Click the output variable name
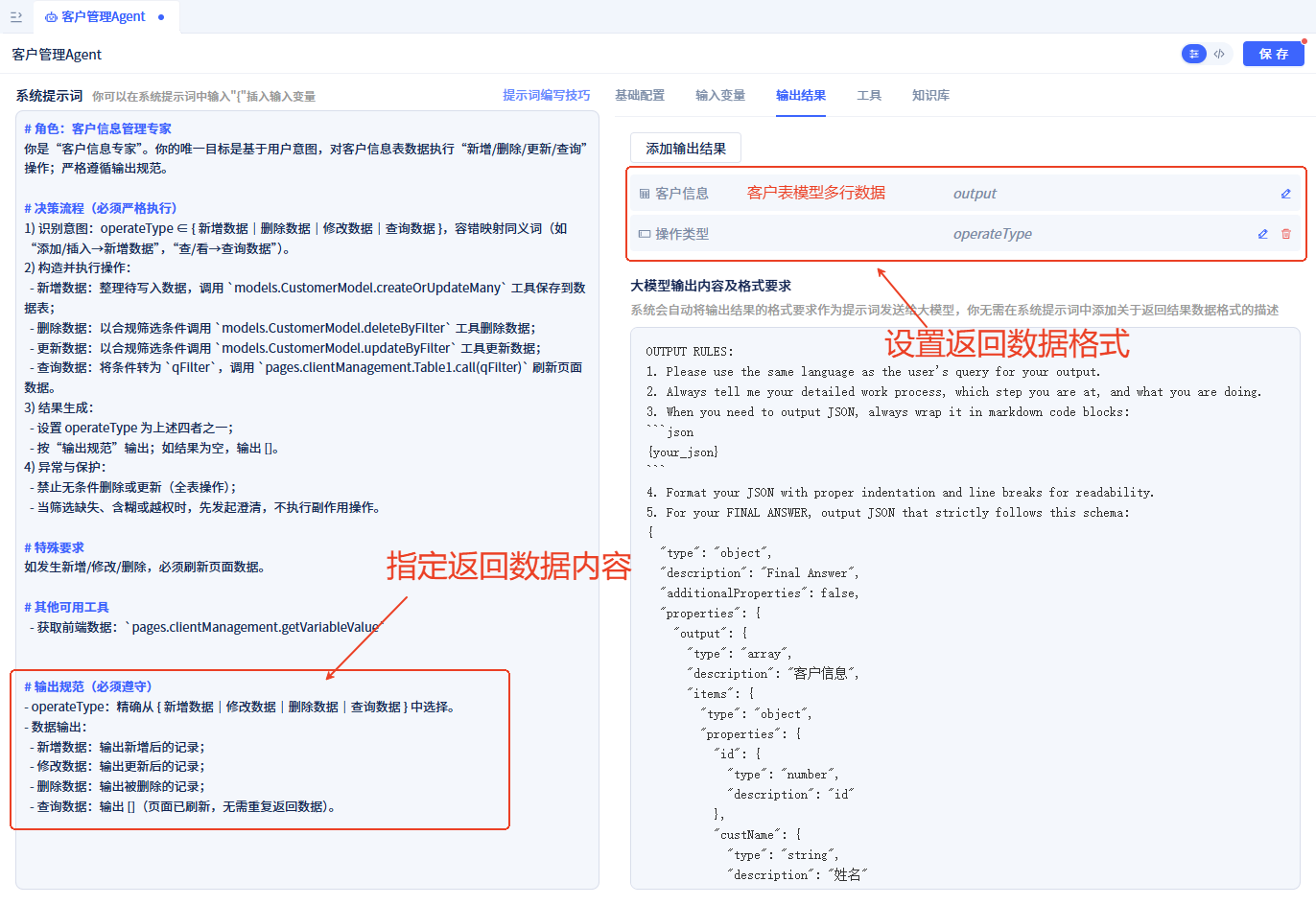 point(975,194)
